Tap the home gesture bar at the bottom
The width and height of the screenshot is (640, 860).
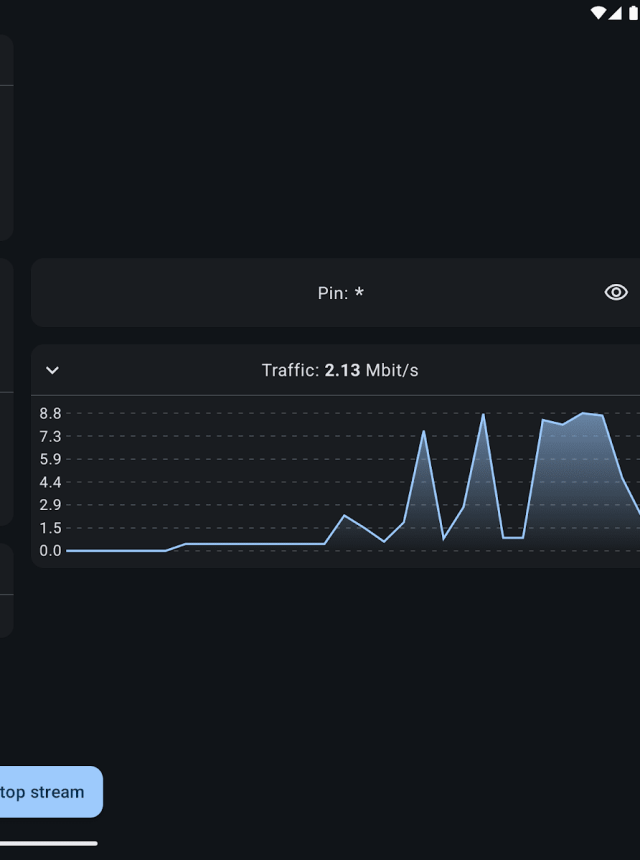tap(48, 843)
